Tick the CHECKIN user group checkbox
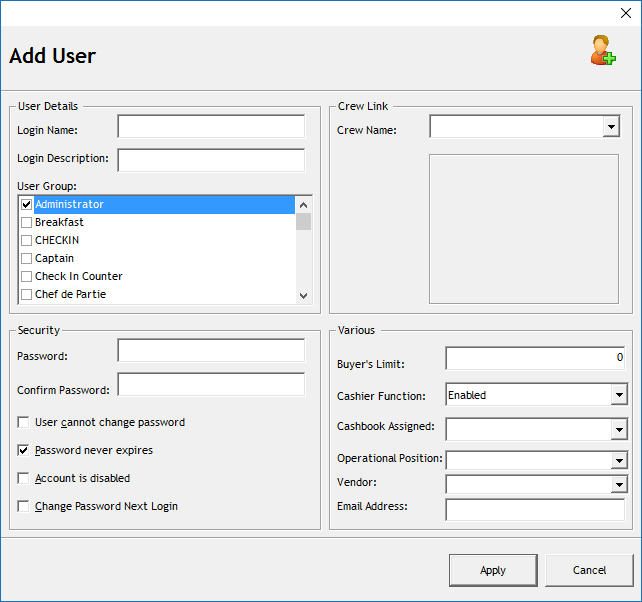 [x=27, y=240]
